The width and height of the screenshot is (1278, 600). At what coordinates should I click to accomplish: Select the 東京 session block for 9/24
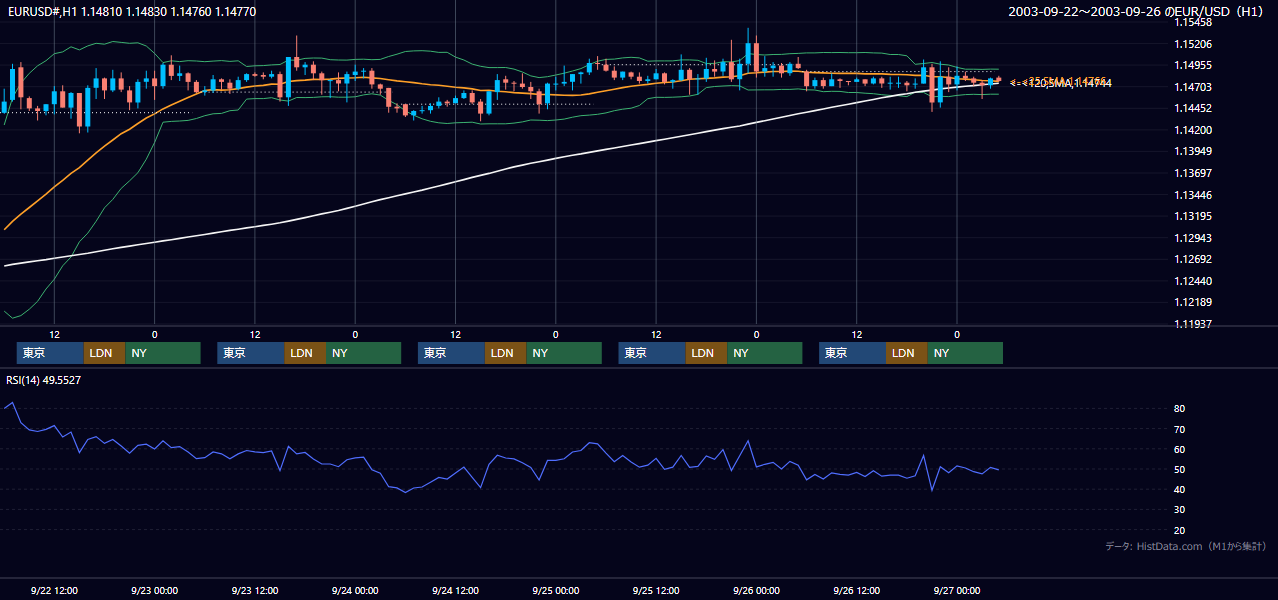pyautogui.click(x=451, y=353)
